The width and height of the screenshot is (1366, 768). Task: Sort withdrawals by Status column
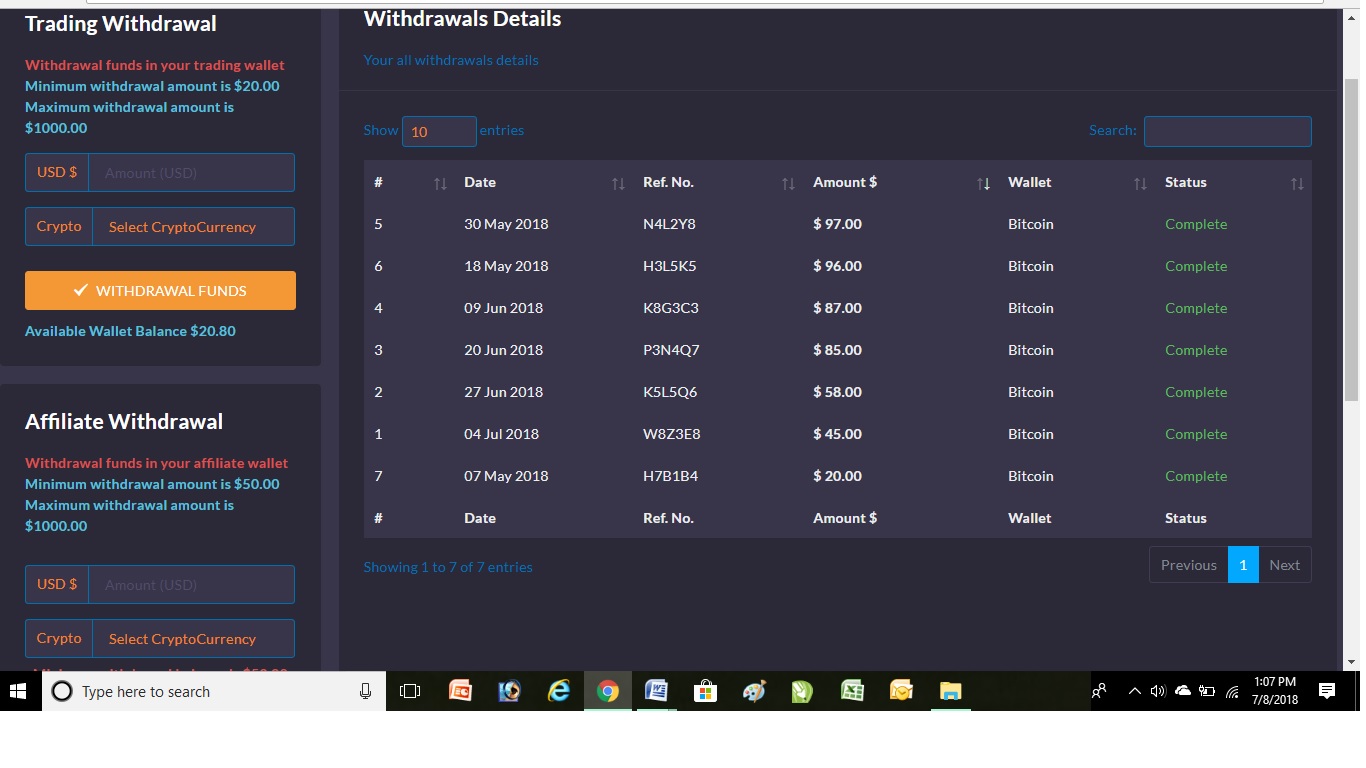click(x=1233, y=182)
